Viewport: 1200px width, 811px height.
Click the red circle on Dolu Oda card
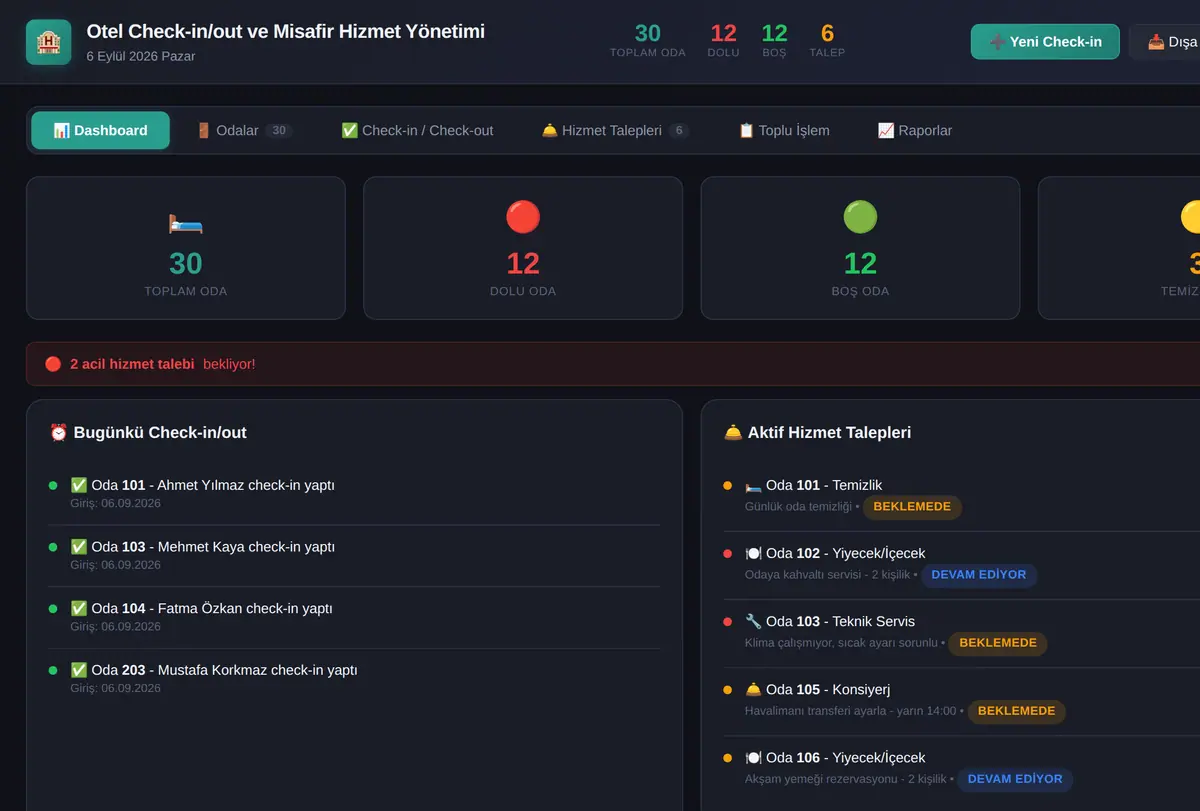coord(523,217)
